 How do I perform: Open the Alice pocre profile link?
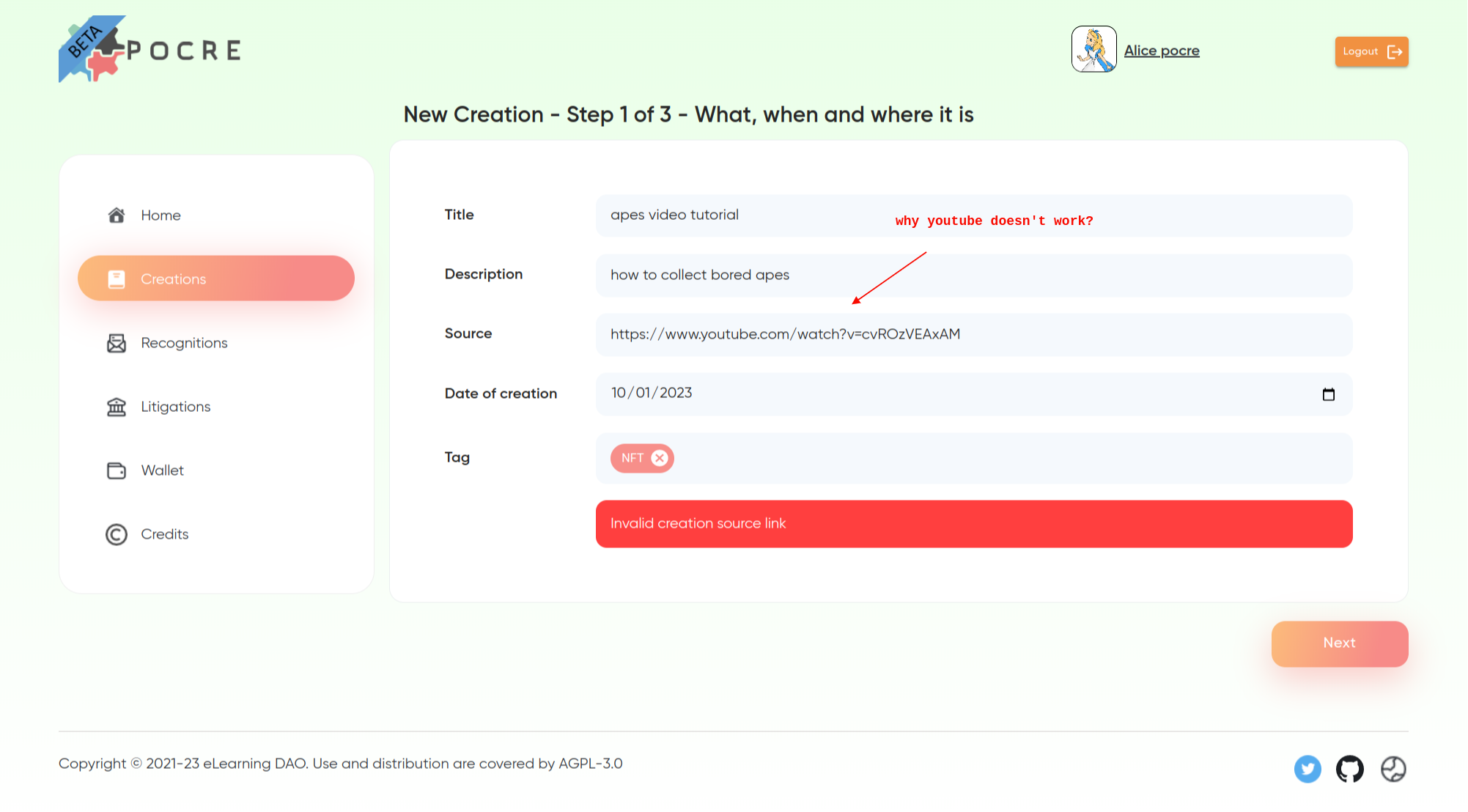pos(1162,50)
